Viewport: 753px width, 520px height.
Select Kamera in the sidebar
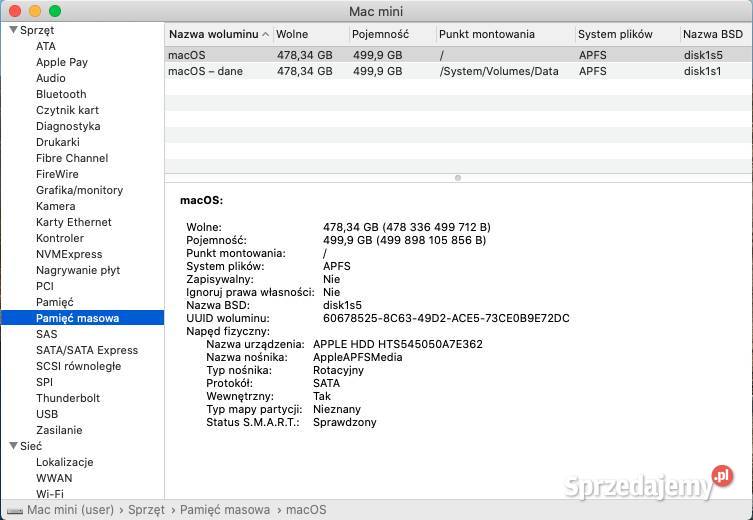coord(56,206)
